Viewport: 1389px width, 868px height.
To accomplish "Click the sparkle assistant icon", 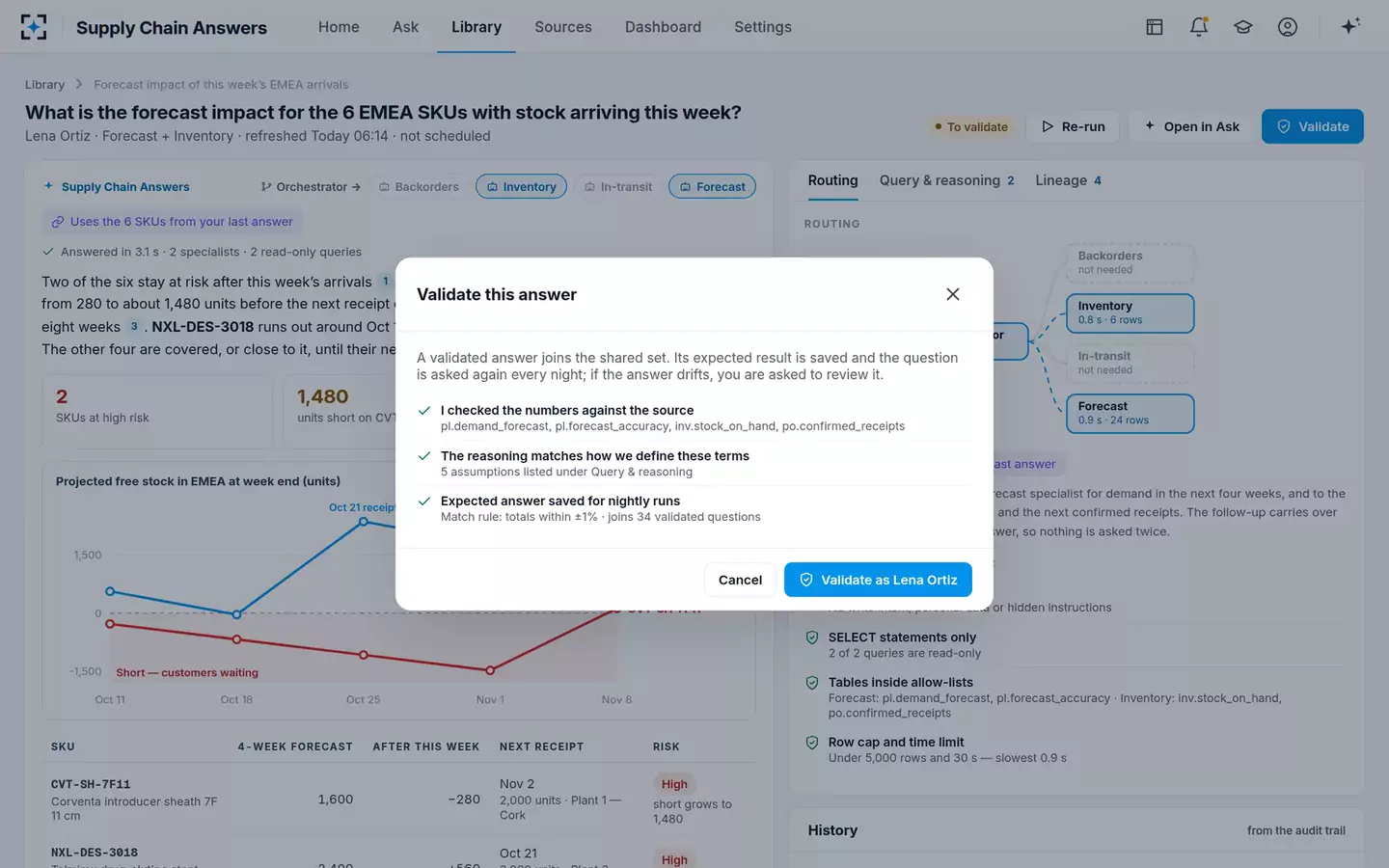I will click(1350, 26).
